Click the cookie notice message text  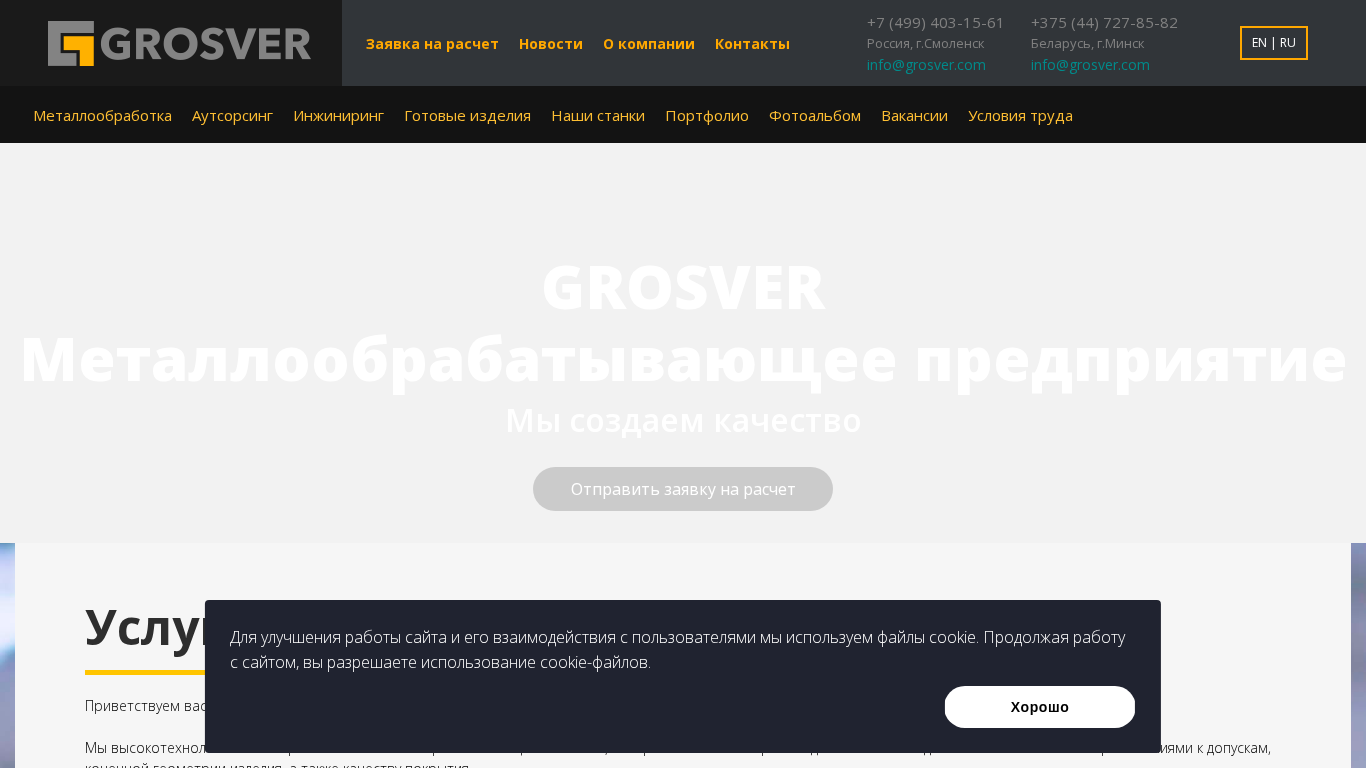point(678,650)
